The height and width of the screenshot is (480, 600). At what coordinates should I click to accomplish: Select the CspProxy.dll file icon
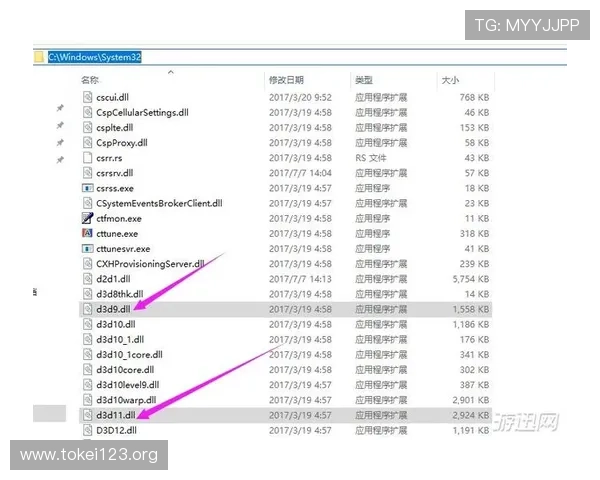(x=88, y=143)
